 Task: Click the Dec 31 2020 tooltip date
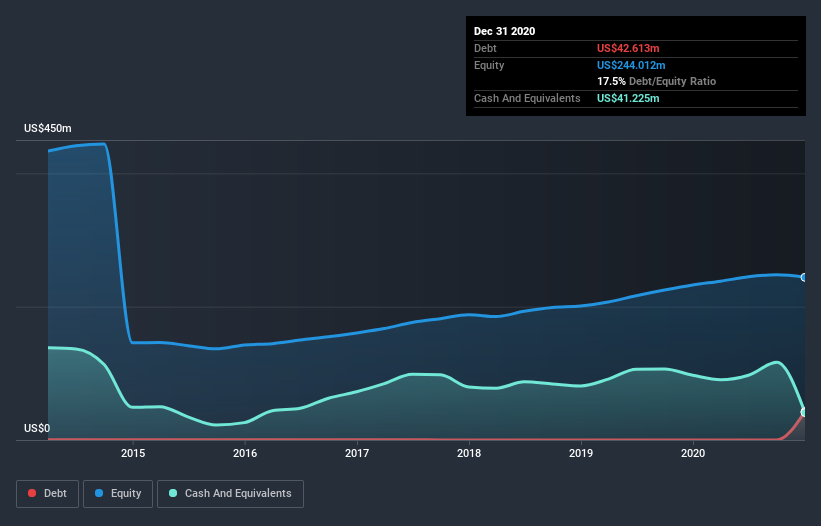[505, 31]
